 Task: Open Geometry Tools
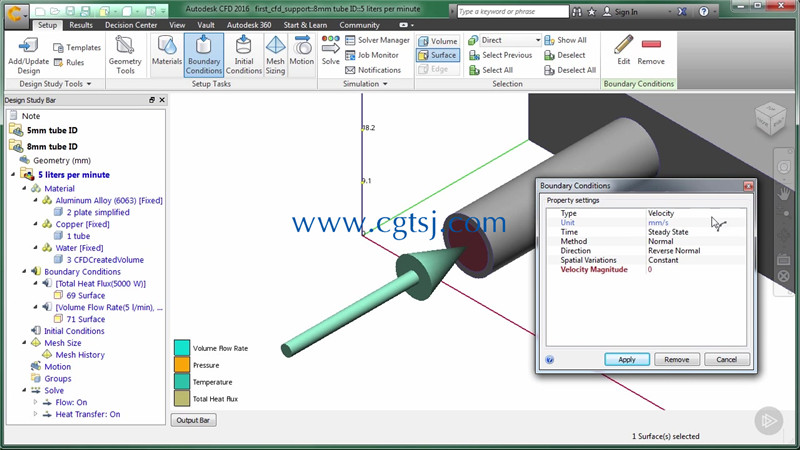tap(125, 55)
